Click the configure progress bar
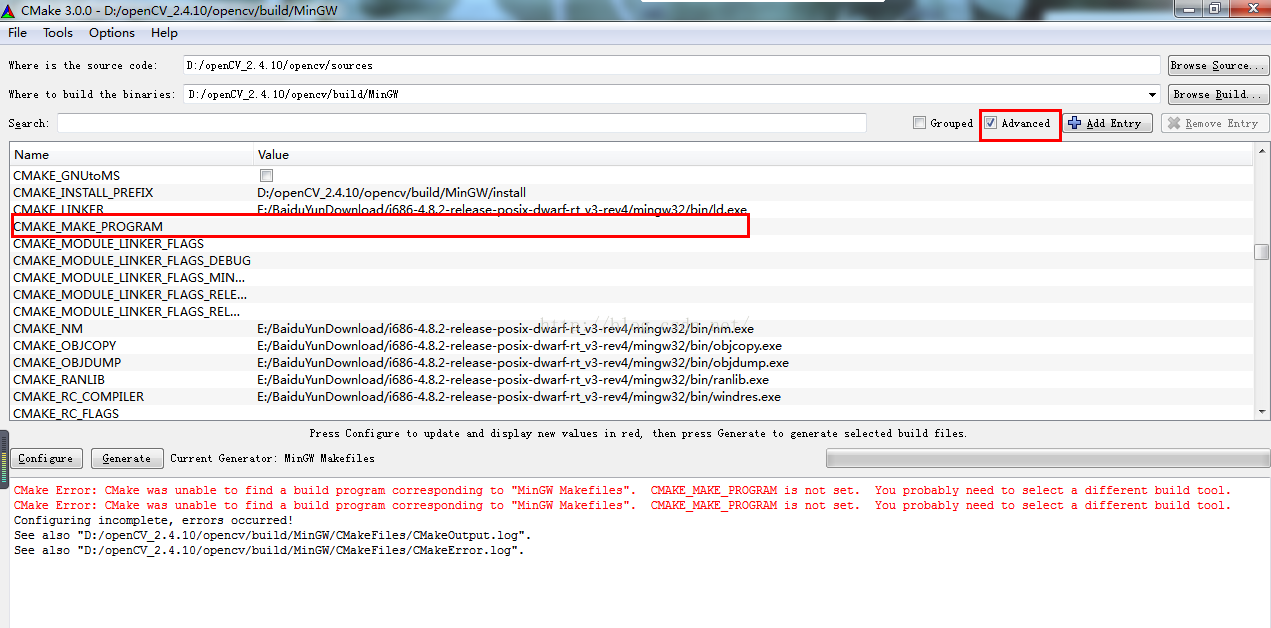Screen dimensions: 1271x628 click(1046, 458)
